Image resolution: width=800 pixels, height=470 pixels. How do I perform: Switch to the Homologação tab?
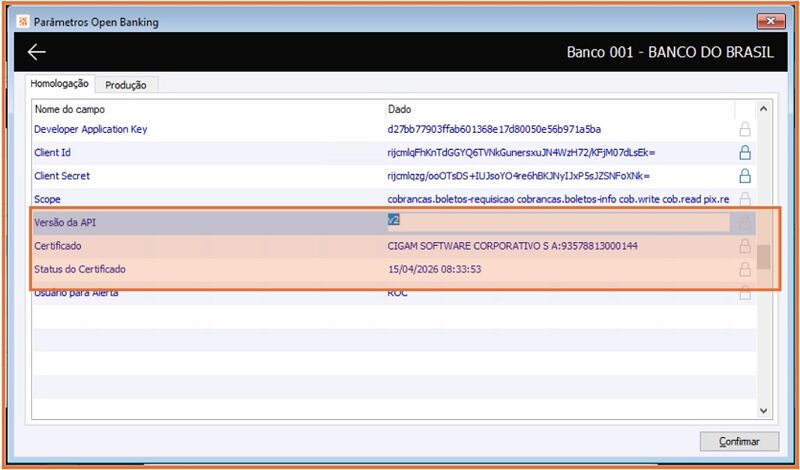pyautogui.click(x=59, y=84)
